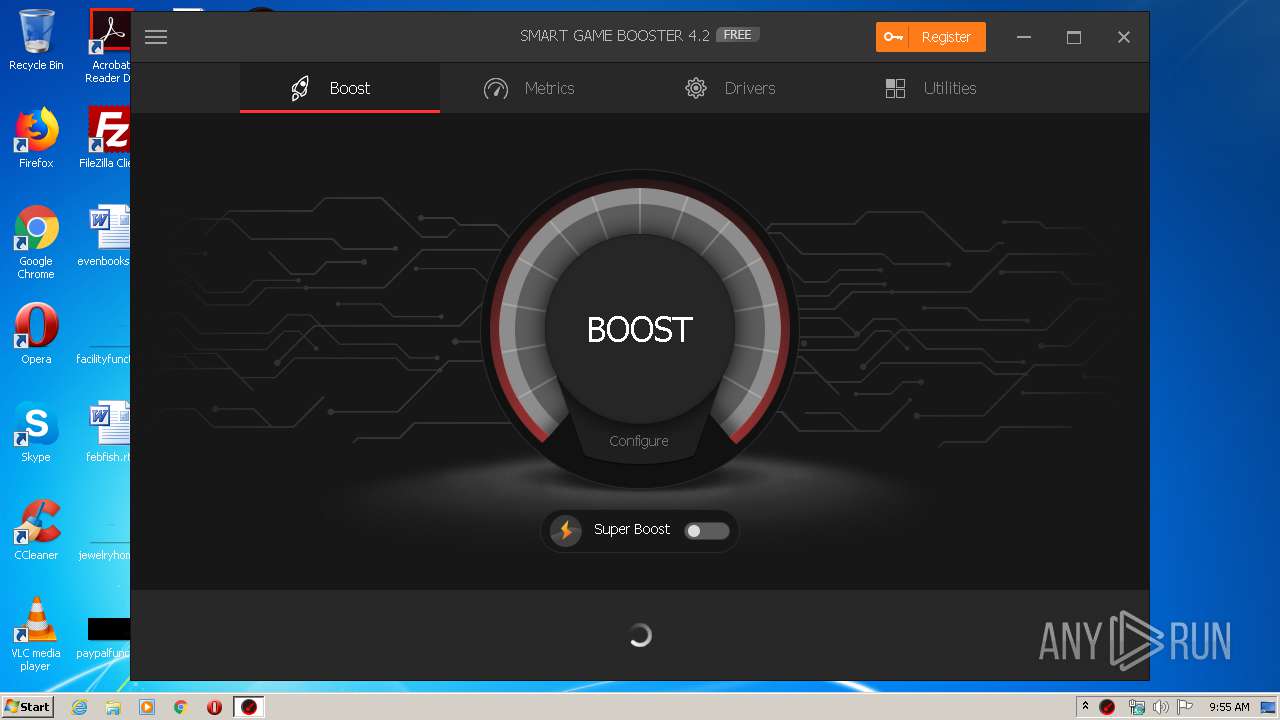Open the Action Center flag icon

(1185, 707)
